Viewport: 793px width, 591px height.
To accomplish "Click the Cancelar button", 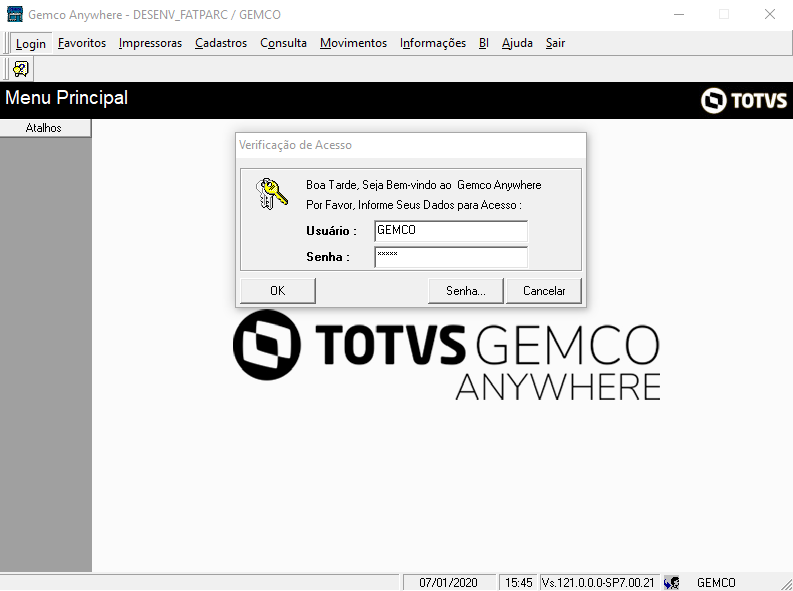I will tap(544, 291).
